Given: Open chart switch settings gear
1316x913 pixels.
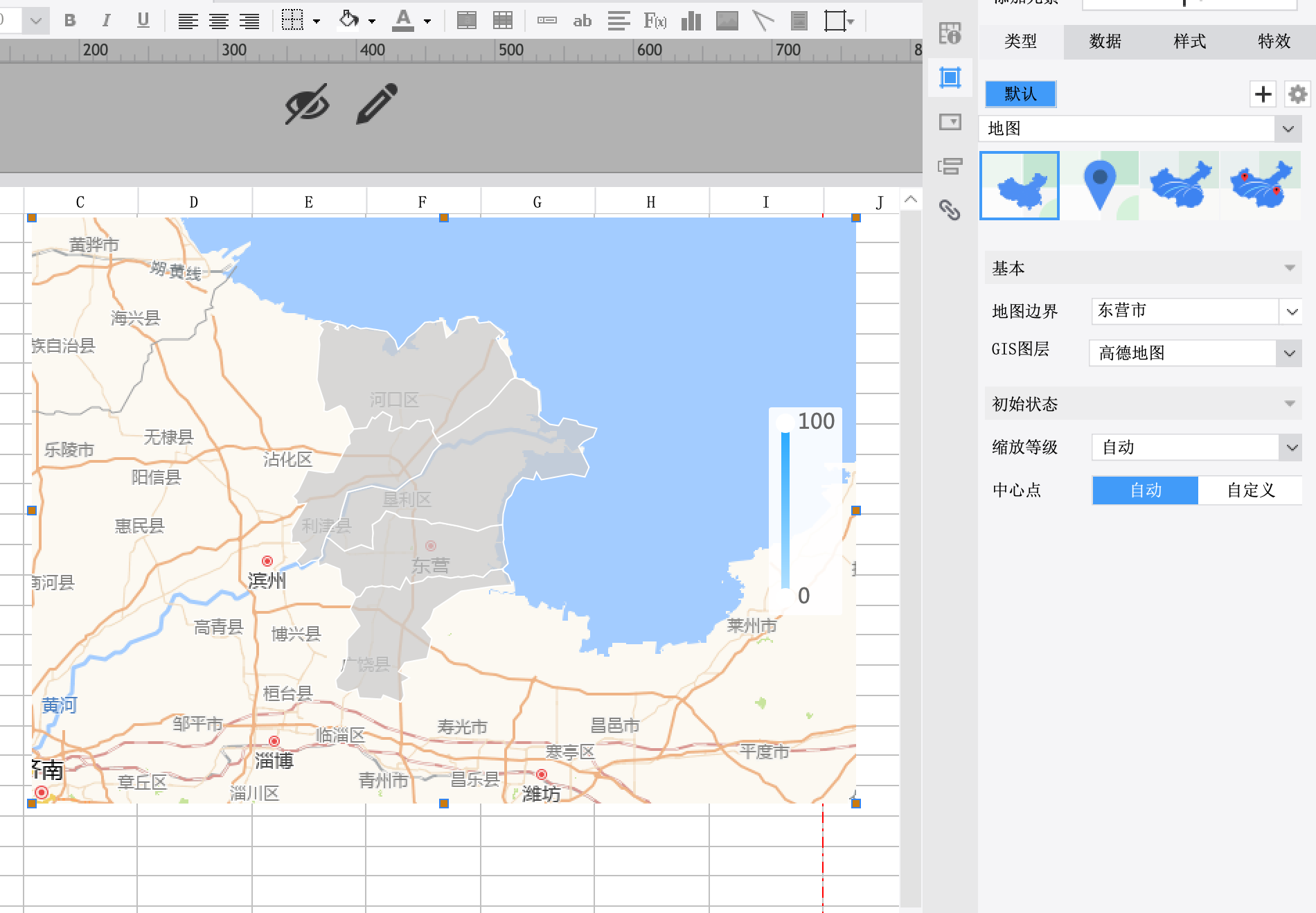Looking at the screenshot, I should click(1297, 94).
